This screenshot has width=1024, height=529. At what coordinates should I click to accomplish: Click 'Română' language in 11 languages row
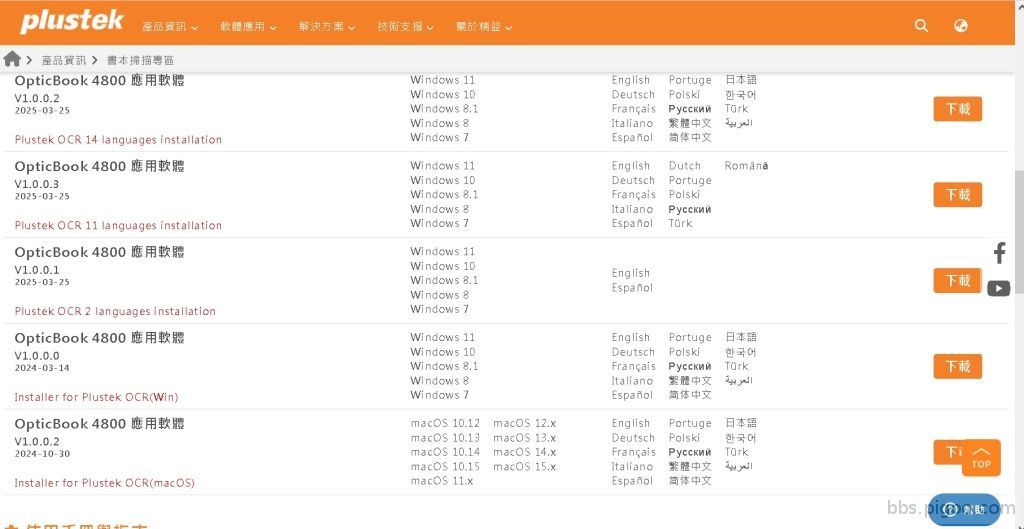[746, 166]
